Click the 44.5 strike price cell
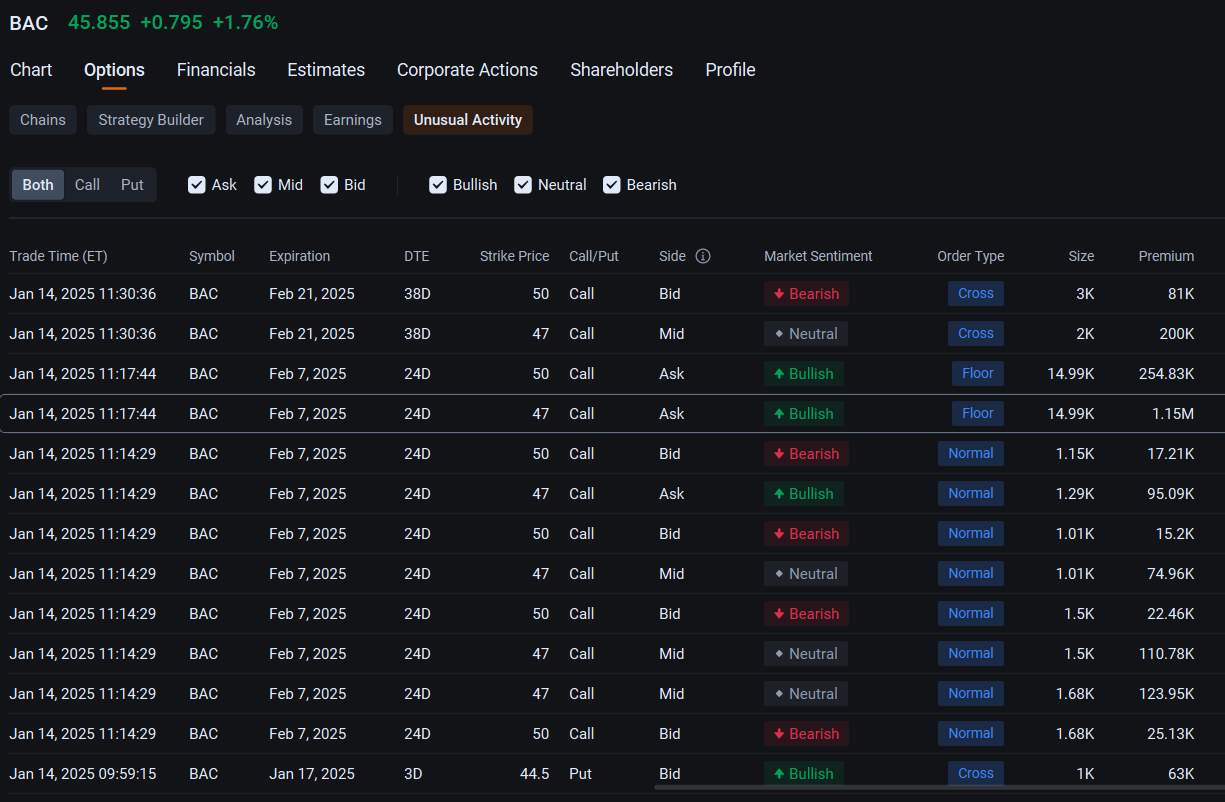Viewport: 1225px width, 802px height. point(533,774)
